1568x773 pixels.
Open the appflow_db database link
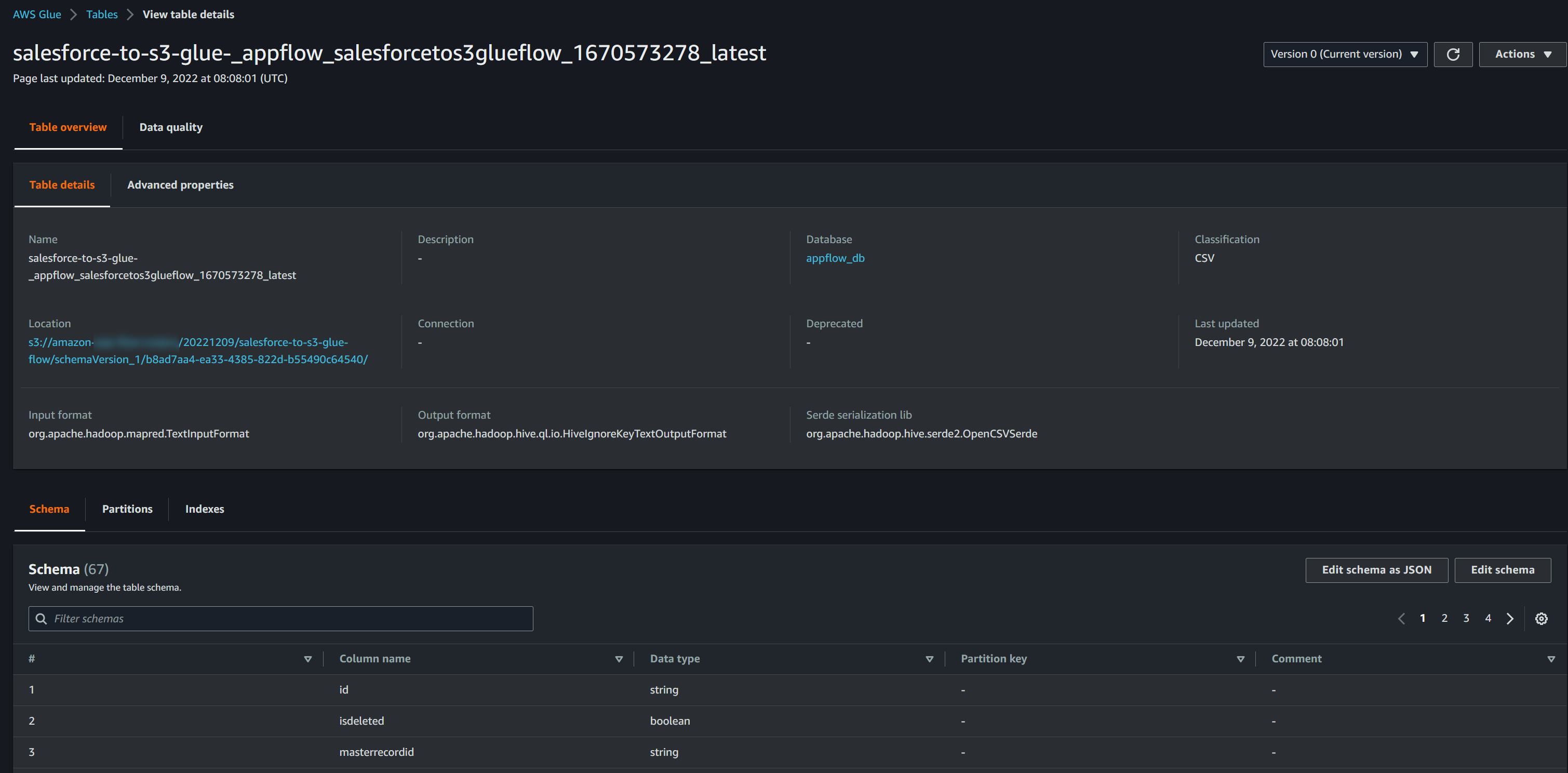pos(835,258)
